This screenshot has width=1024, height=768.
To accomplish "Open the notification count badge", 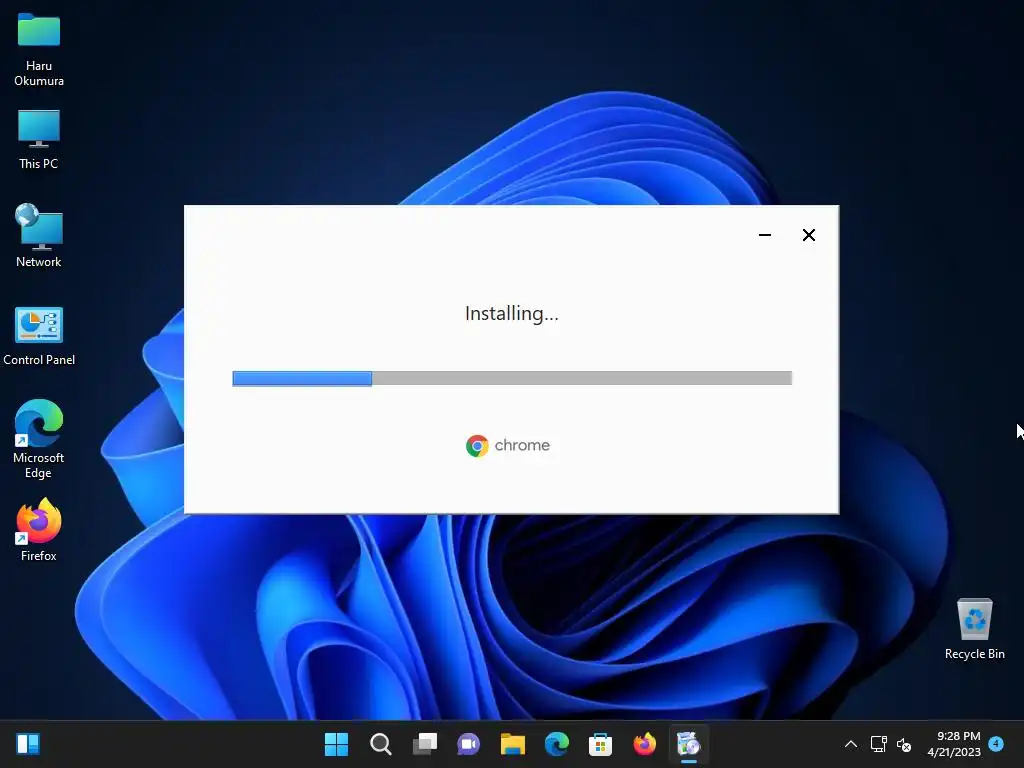I will tap(996, 743).
